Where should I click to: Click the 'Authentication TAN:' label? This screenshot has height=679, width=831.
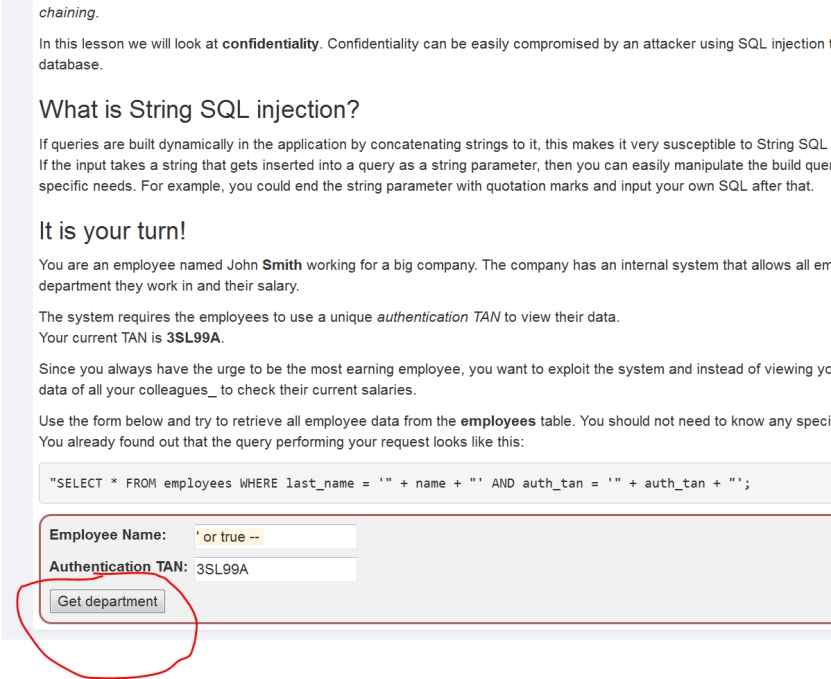[119, 567]
